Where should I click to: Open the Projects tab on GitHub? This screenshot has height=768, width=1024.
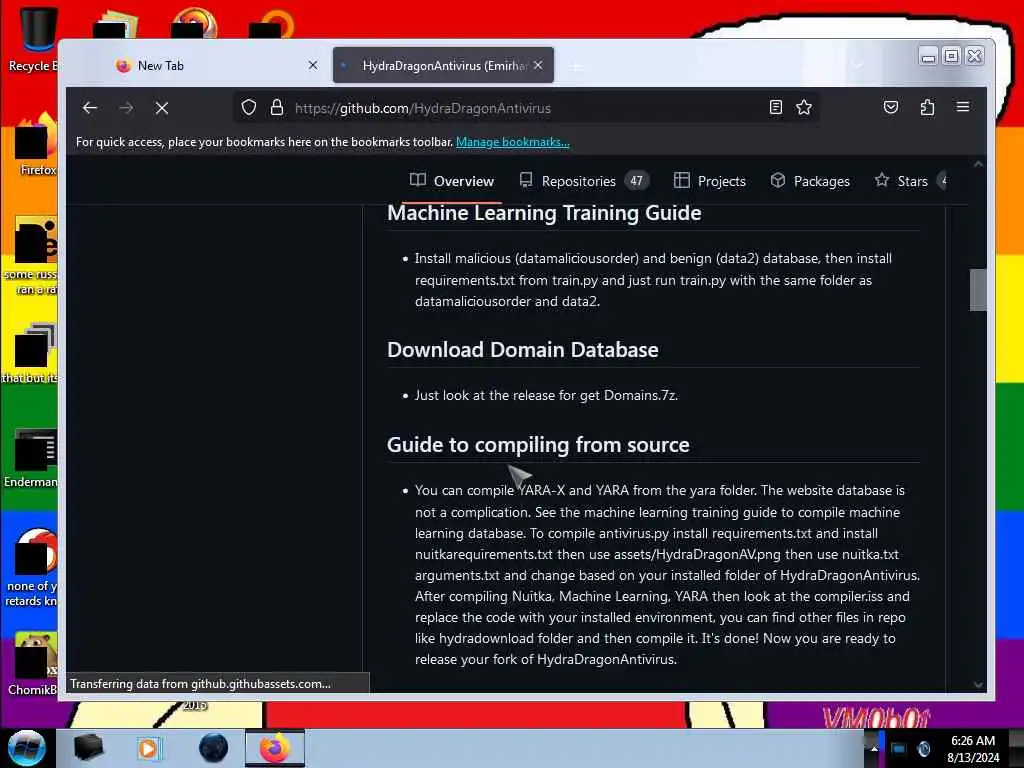[710, 181]
